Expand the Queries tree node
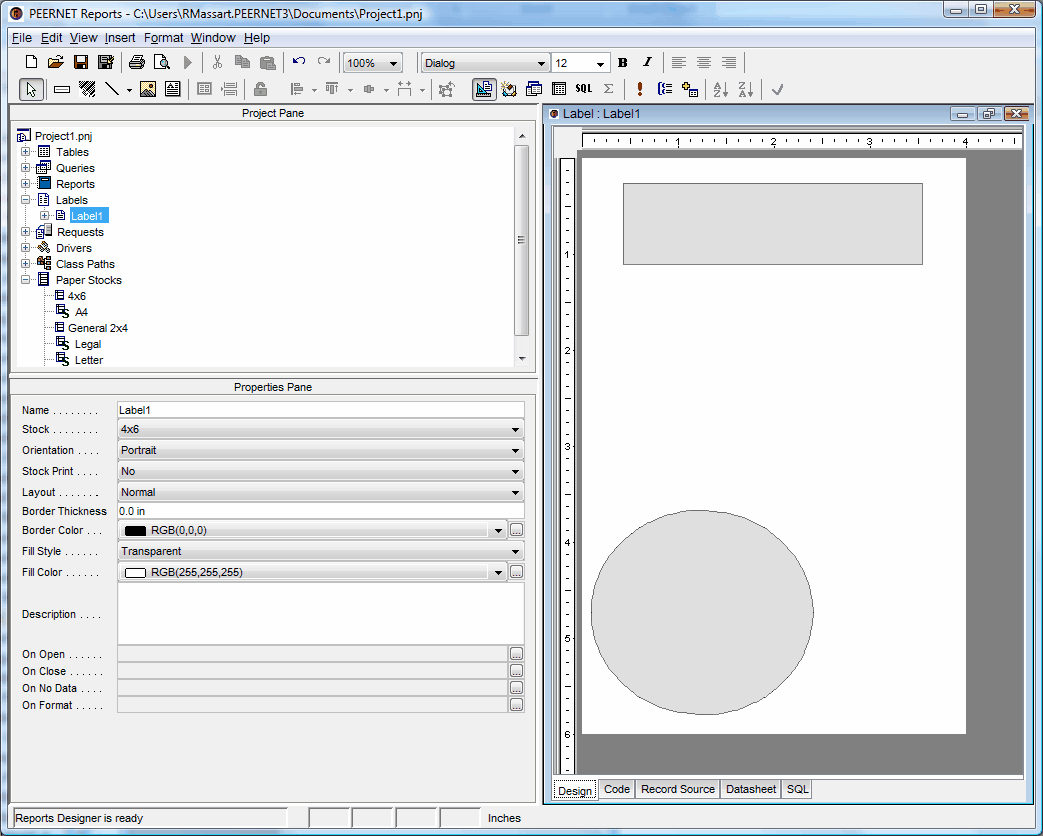Image resolution: width=1043 pixels, height=836 pixels. tap(25, 168)
